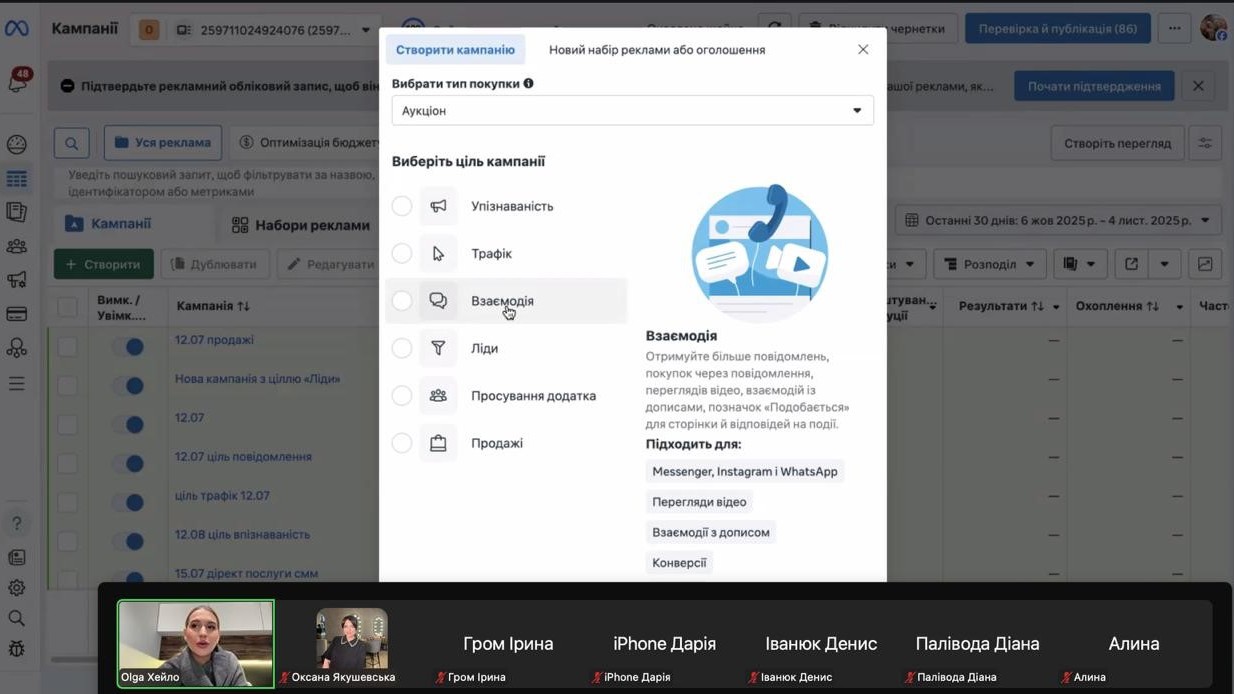
Task: Select the Взаємодія radio button
Action: 402,301
